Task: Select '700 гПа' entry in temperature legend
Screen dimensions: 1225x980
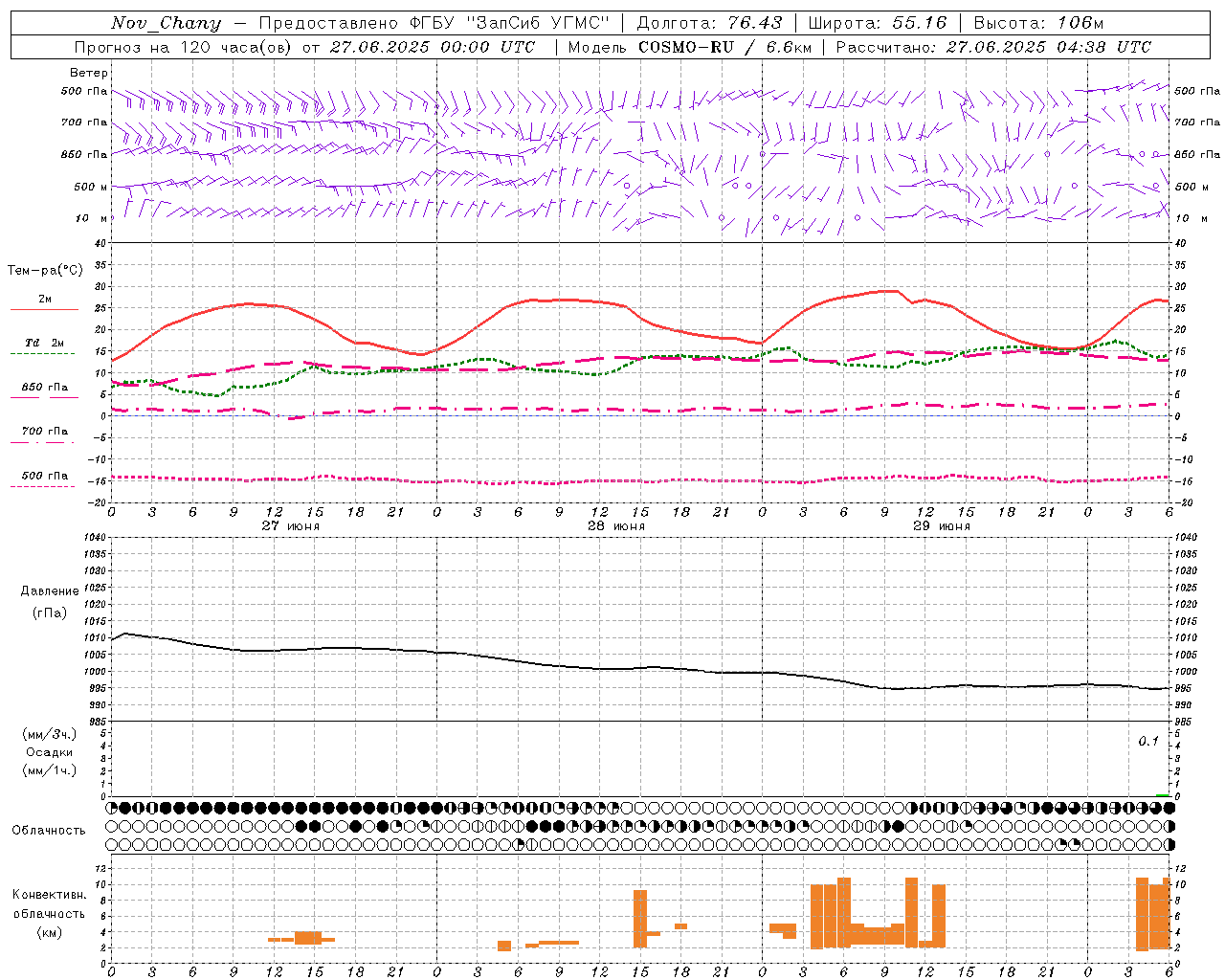Action: [x=45, y=431]
